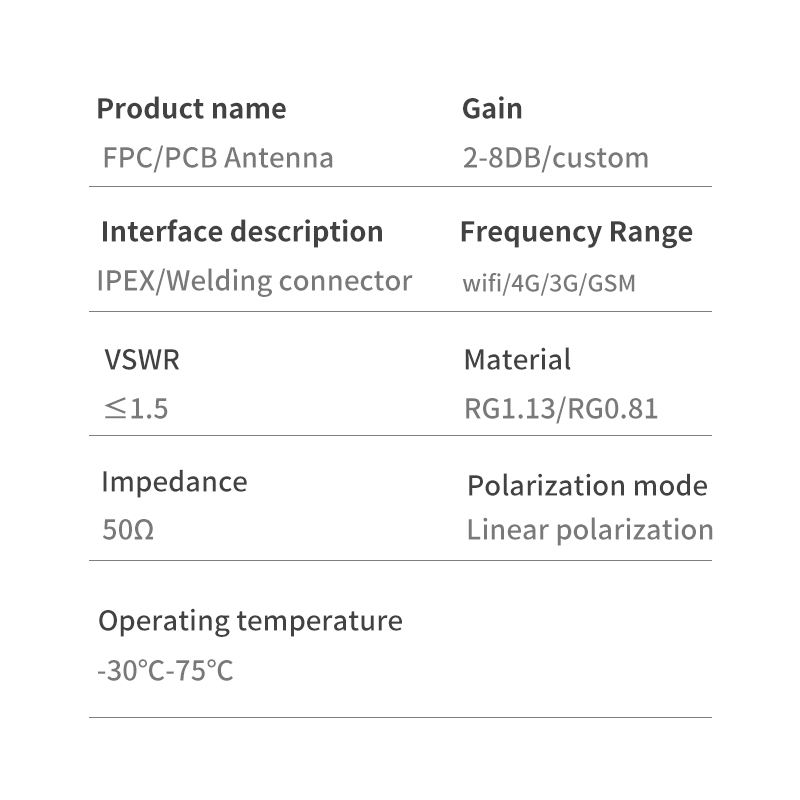800x800 pixels.
Task: Select the "RG1.13/RG0.81" material value
Action: coord(561,408)
